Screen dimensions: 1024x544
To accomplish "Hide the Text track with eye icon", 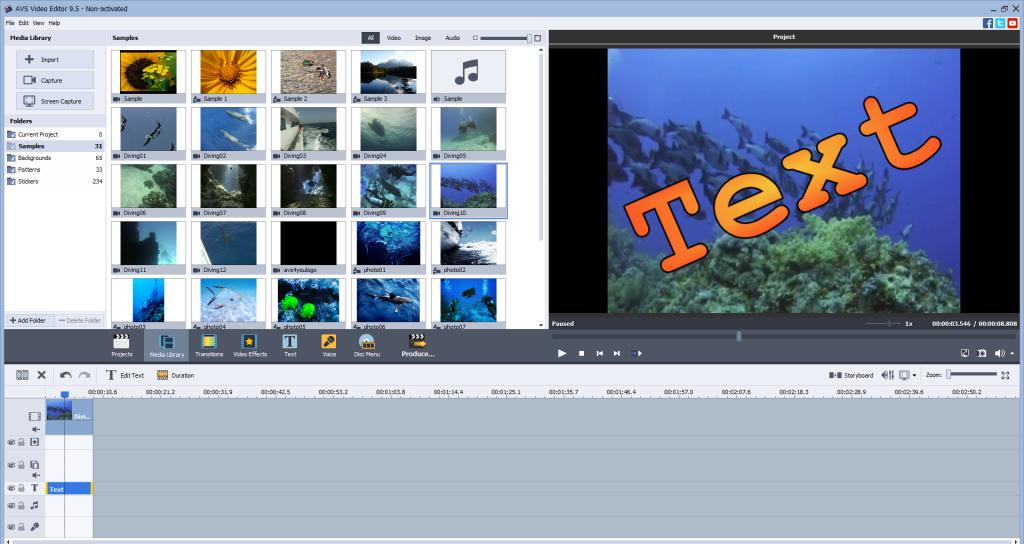I will 11,488.
